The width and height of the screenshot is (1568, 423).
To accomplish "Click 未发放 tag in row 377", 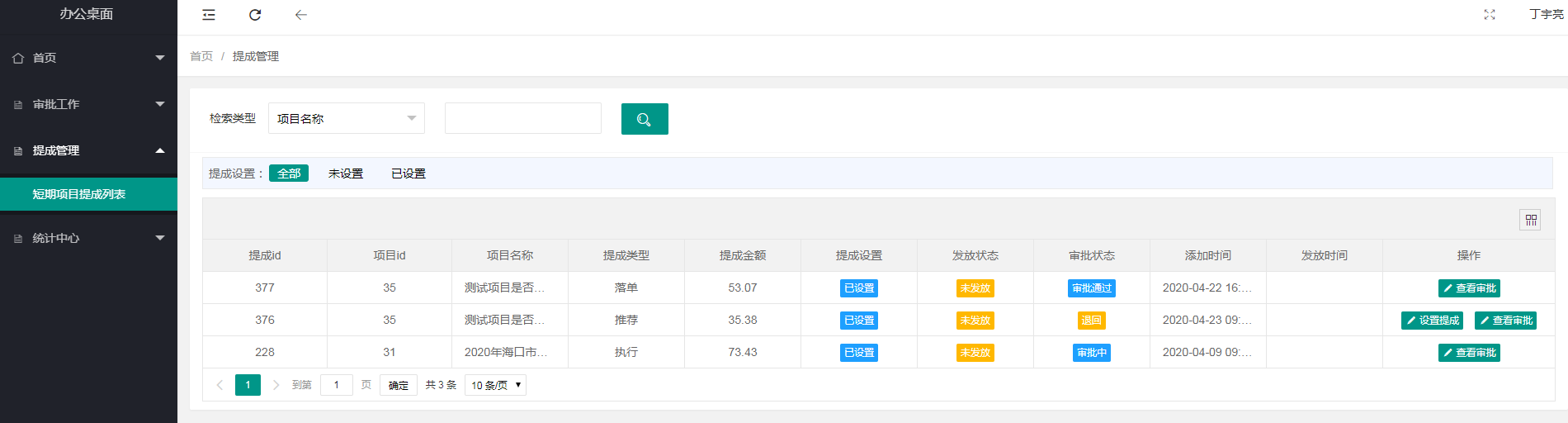I will 975,288.
